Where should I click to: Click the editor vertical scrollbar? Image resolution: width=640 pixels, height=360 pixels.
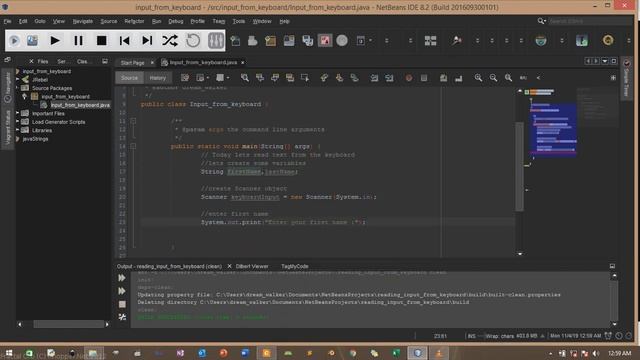(x=520, y=167)
